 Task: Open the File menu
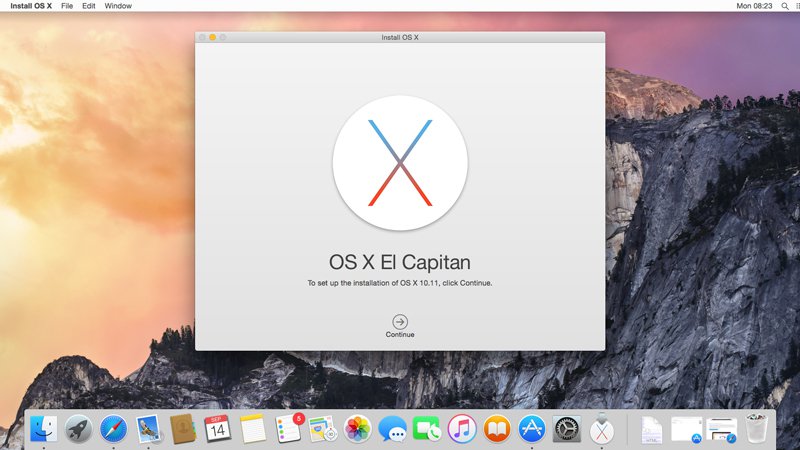point(67,6)
